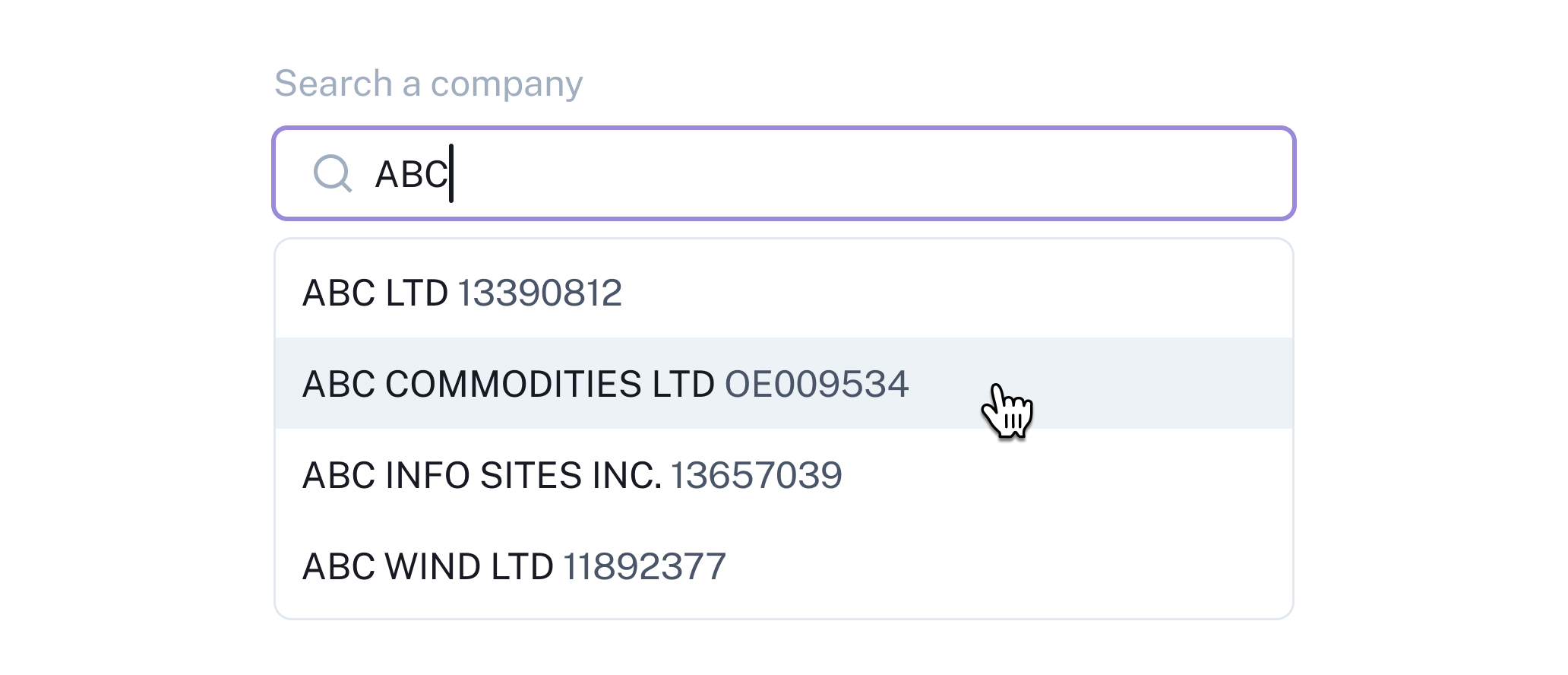The image size is (1568, 675).
Task: Click company number OE009534
Action: (x=817, y=384)
